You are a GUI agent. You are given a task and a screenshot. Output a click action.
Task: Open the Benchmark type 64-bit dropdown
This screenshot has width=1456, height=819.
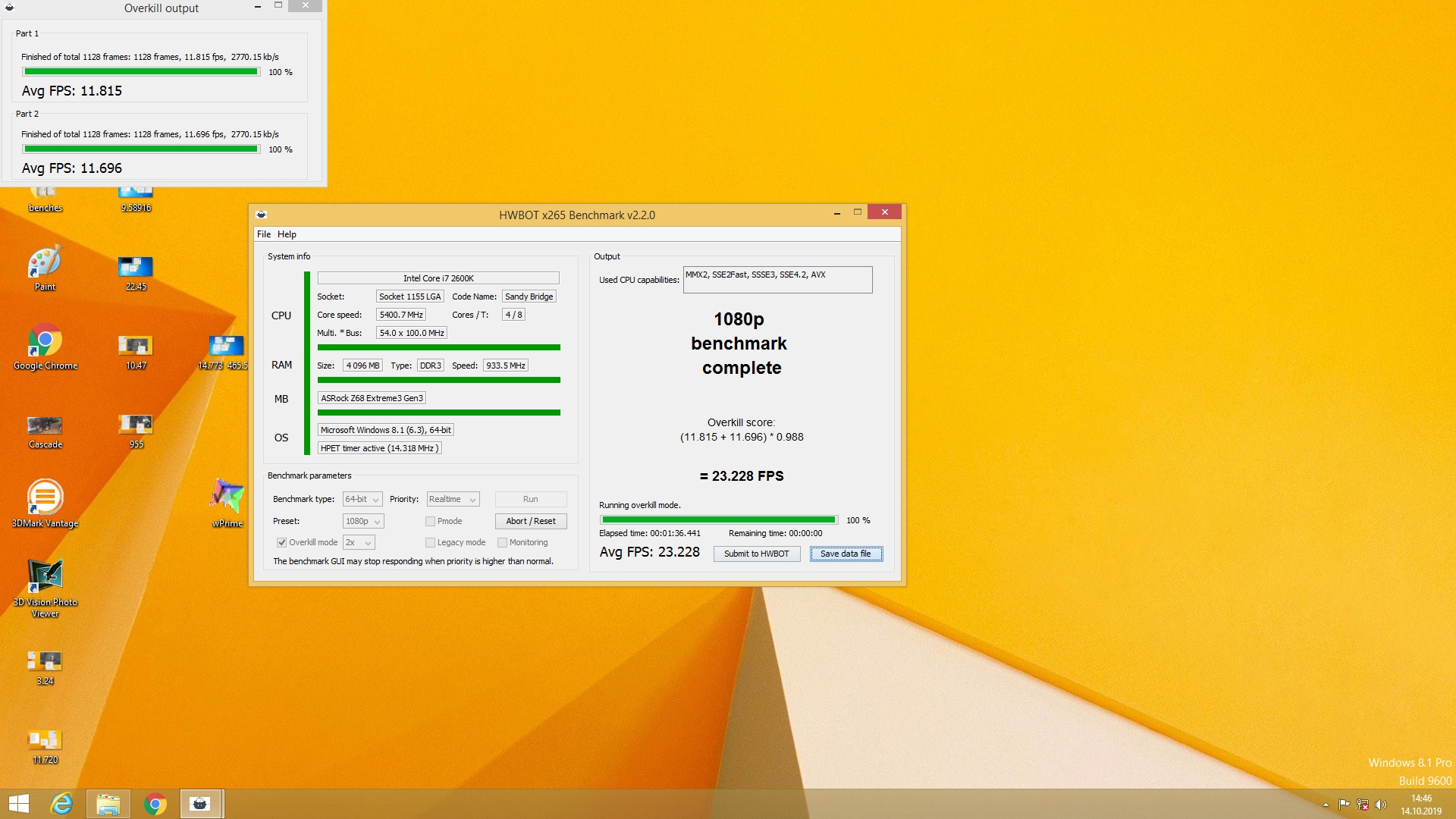point(362,499)
